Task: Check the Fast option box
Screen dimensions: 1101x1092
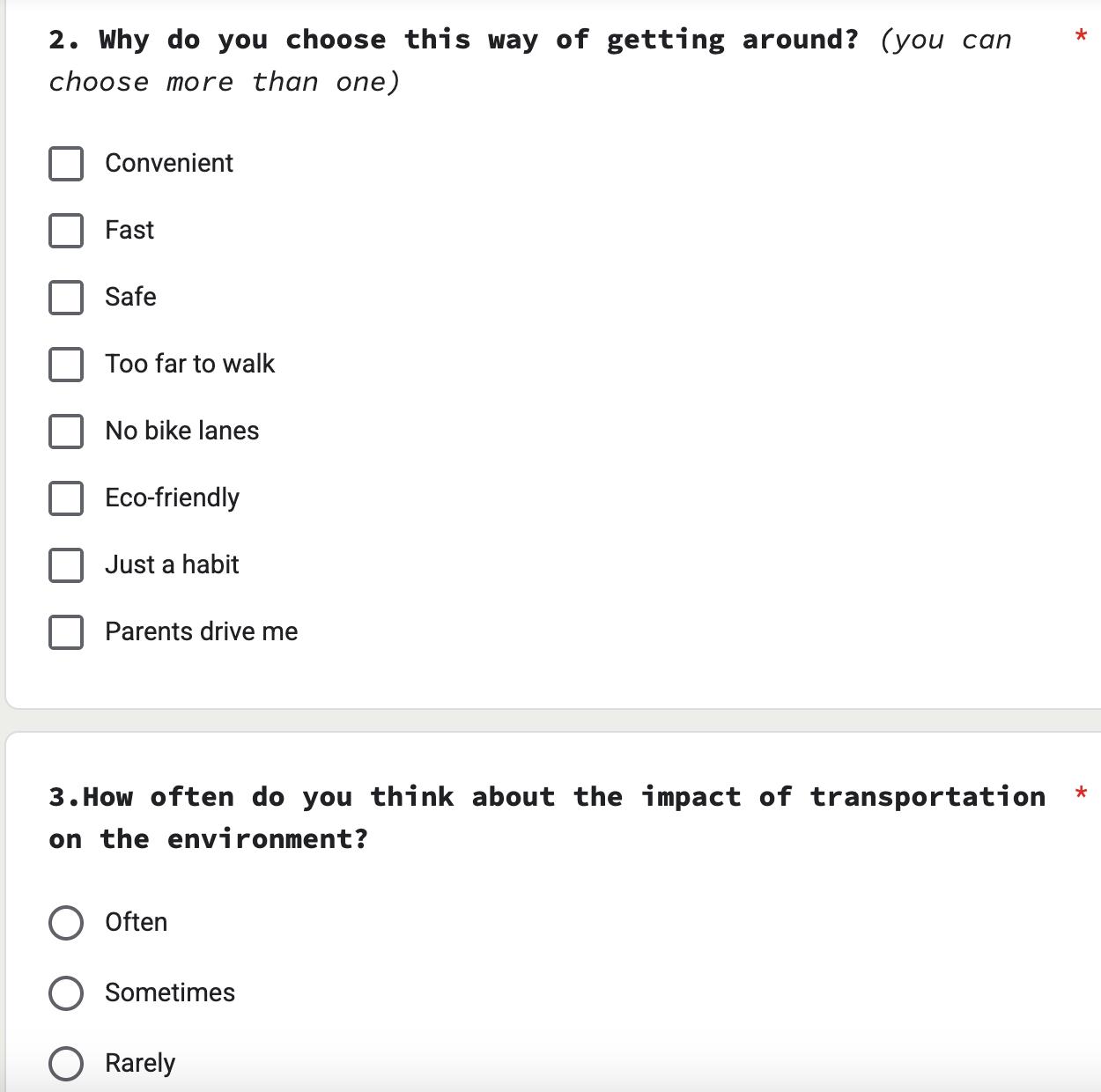Action: coord(66,231)
